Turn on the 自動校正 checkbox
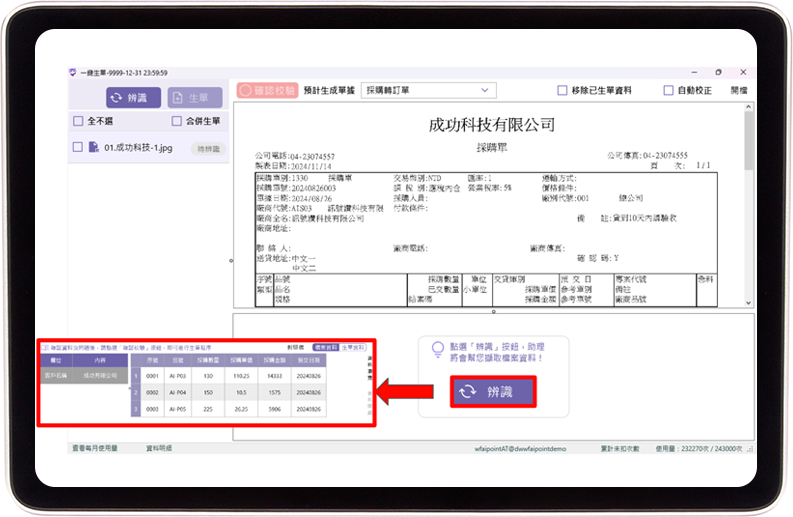Viewport: 793px width, 517px height. pyautogui.click(x=668, y=90)
